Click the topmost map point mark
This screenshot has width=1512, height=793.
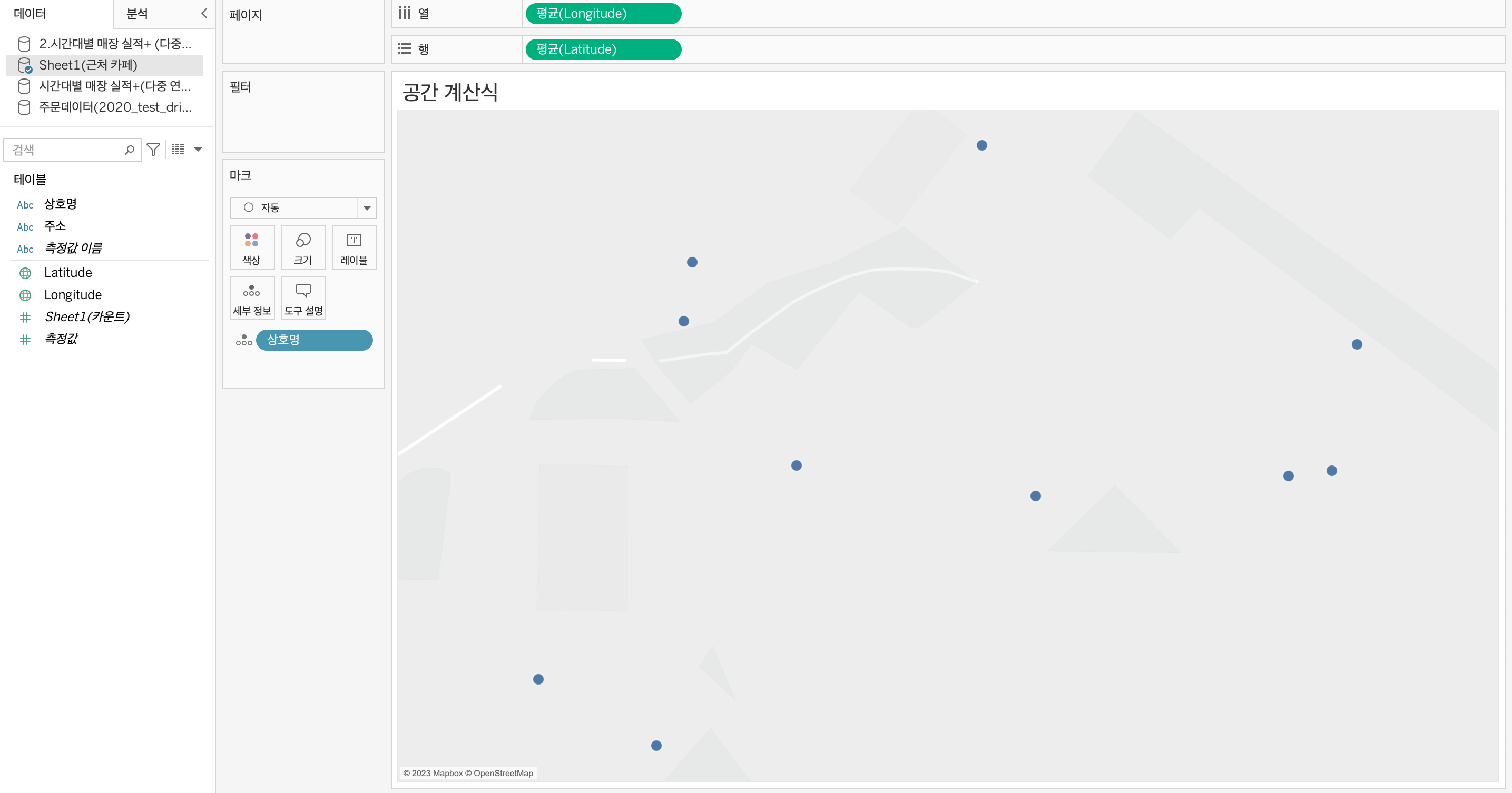coord(981,145)
